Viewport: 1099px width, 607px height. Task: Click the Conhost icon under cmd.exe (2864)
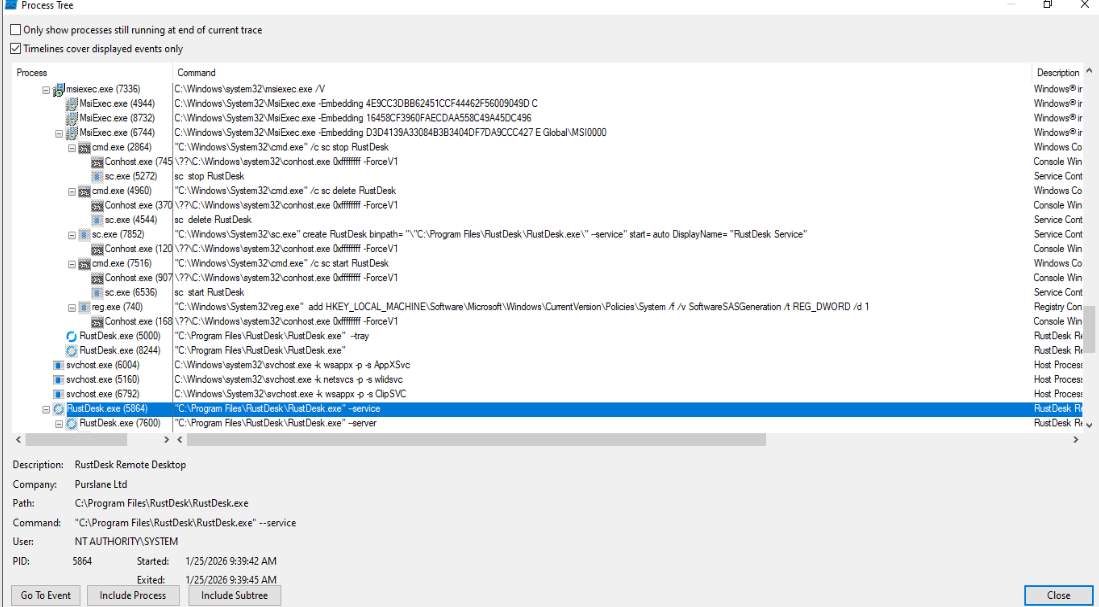(x=97, y=162)
